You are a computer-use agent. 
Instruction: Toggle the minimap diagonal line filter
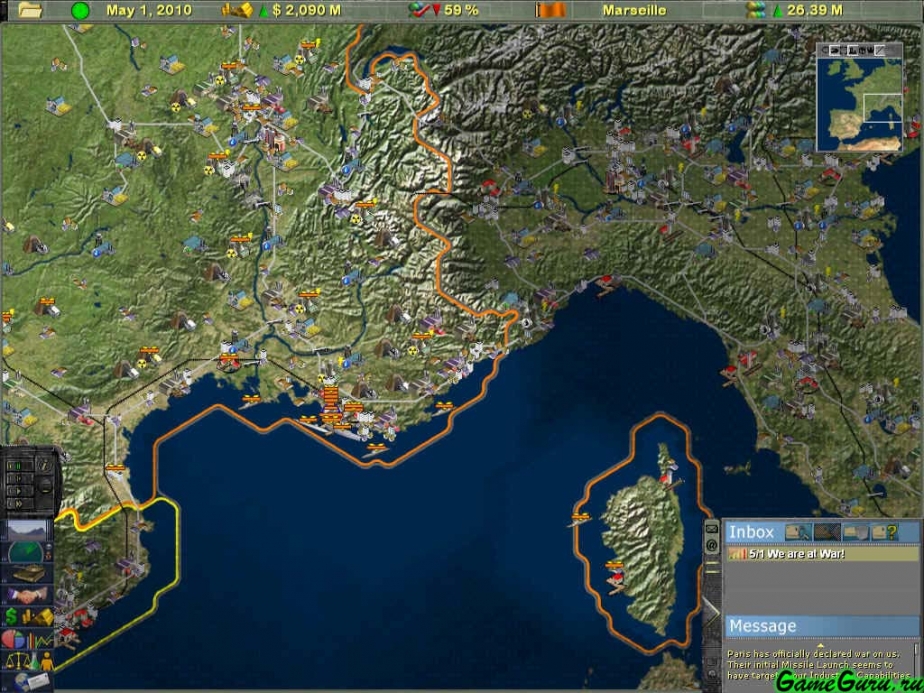pyautogui.click(x=880, y=50)
